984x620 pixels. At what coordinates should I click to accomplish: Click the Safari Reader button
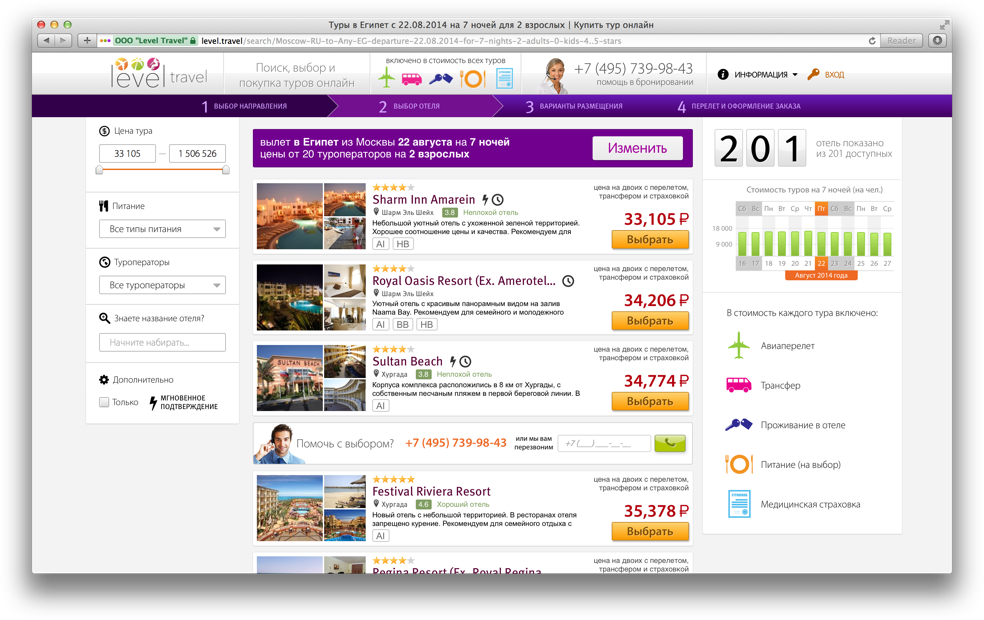(x=901, y=40)
